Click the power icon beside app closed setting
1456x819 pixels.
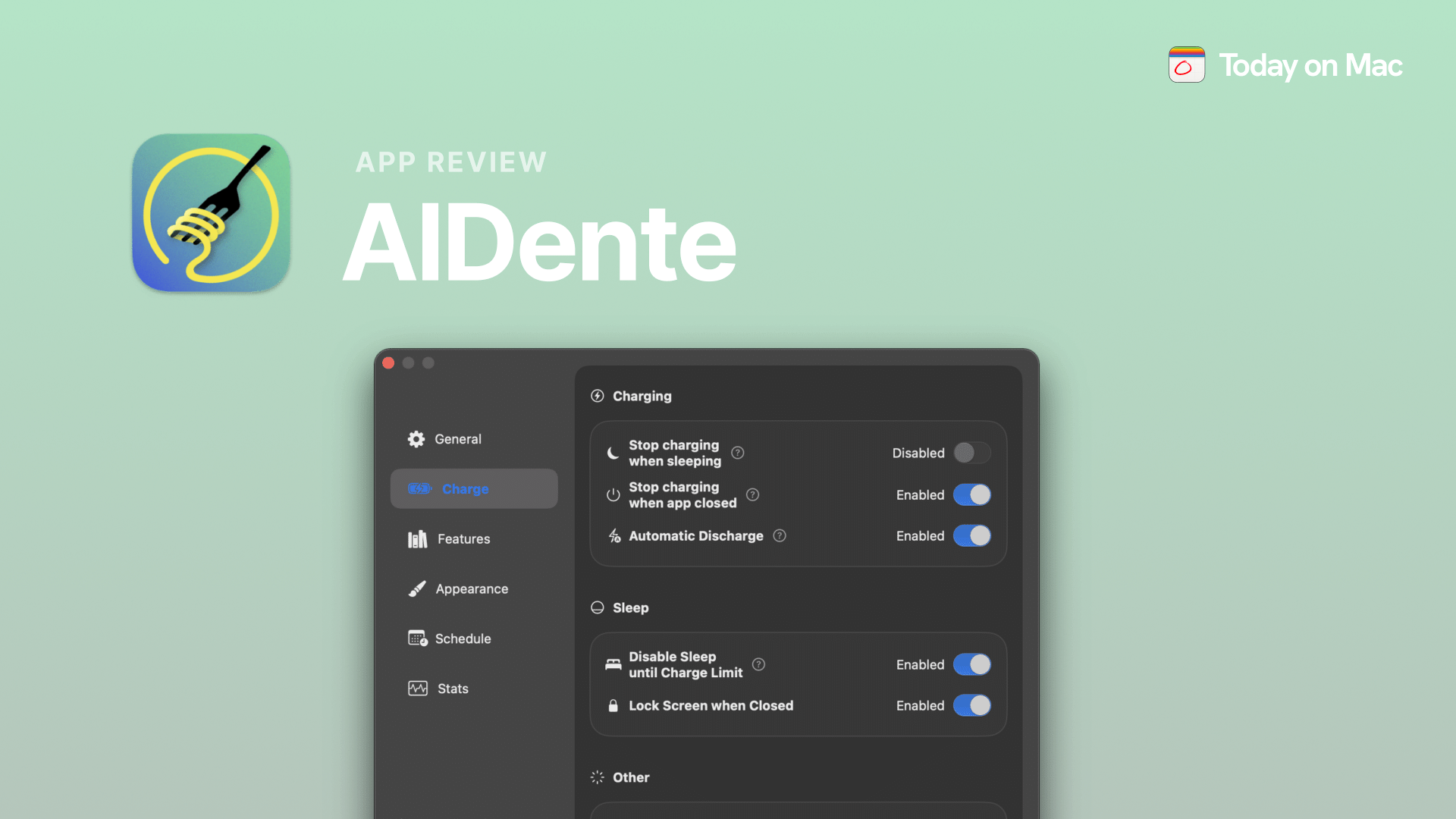click(612, 494)
